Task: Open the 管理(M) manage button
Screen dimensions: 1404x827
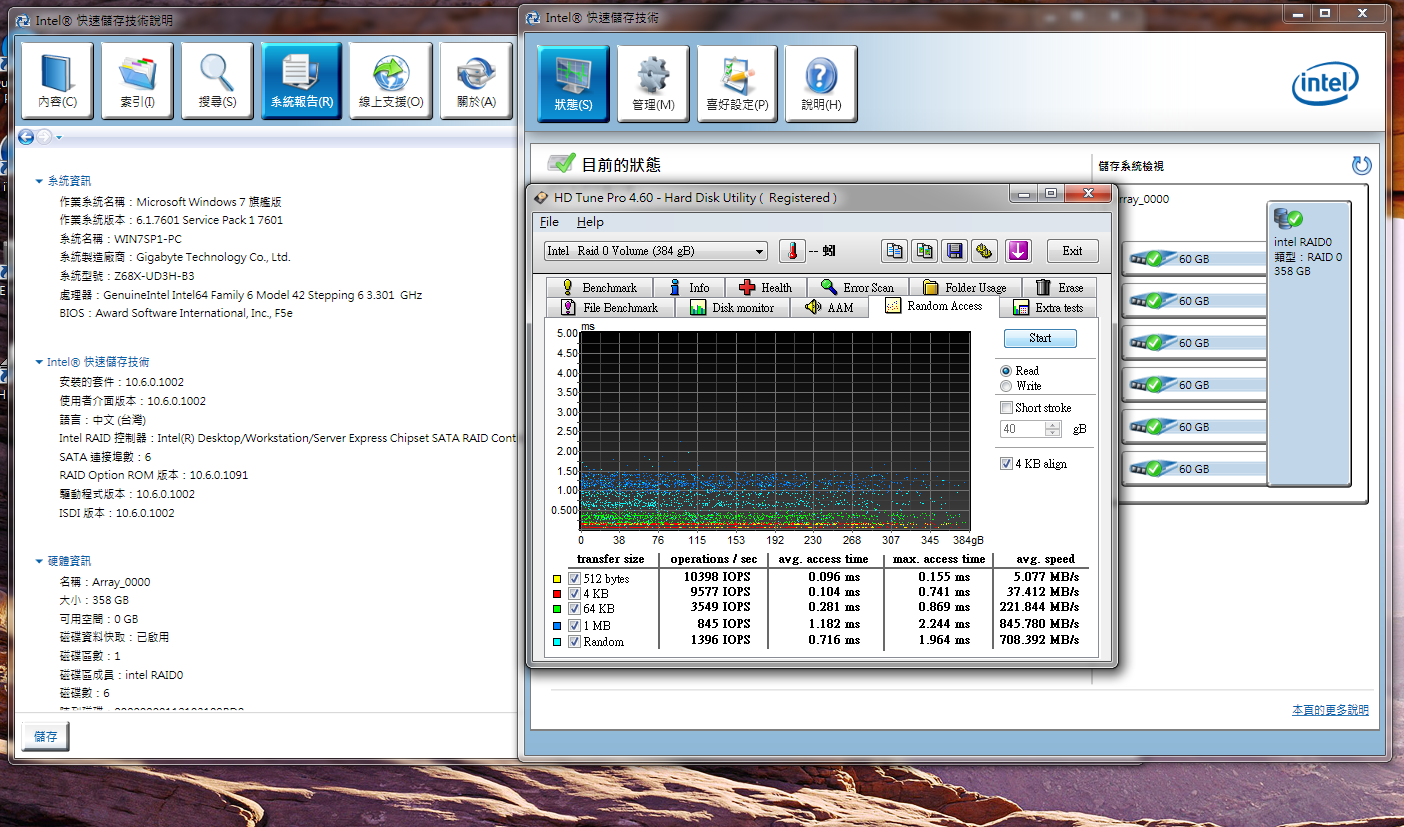Action: 653,84
